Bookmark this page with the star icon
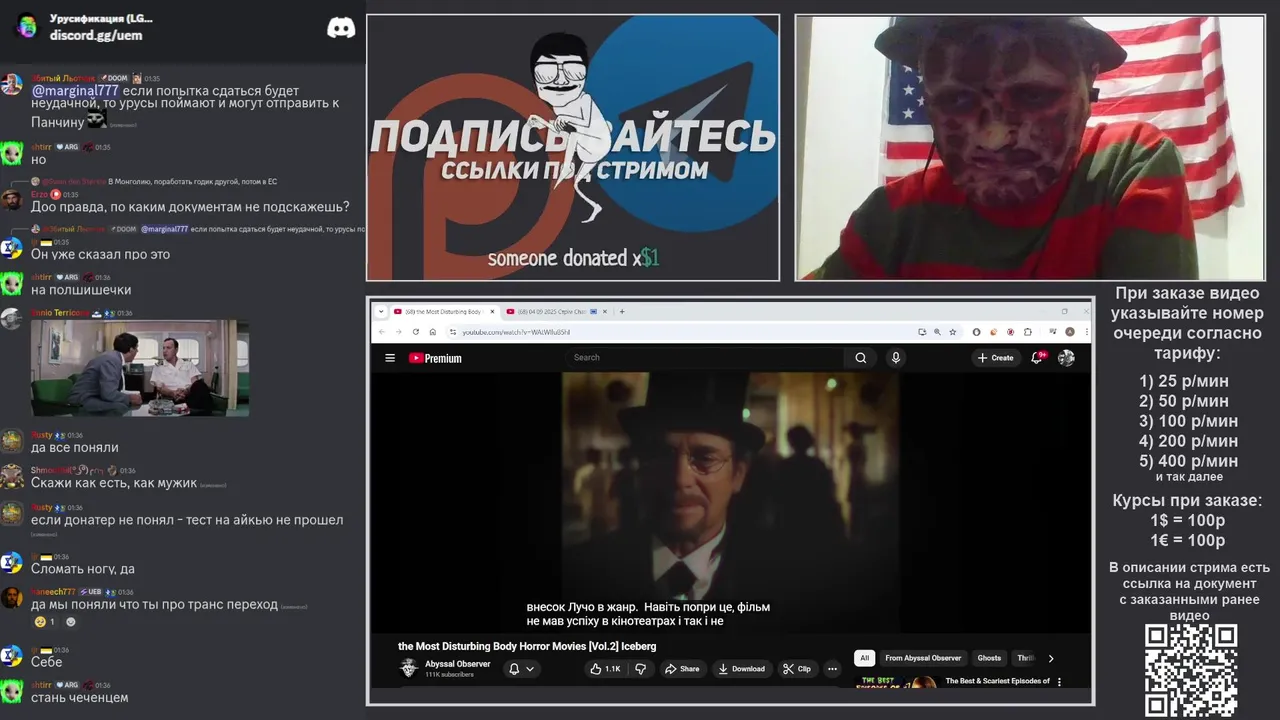 tap(951, 332)
